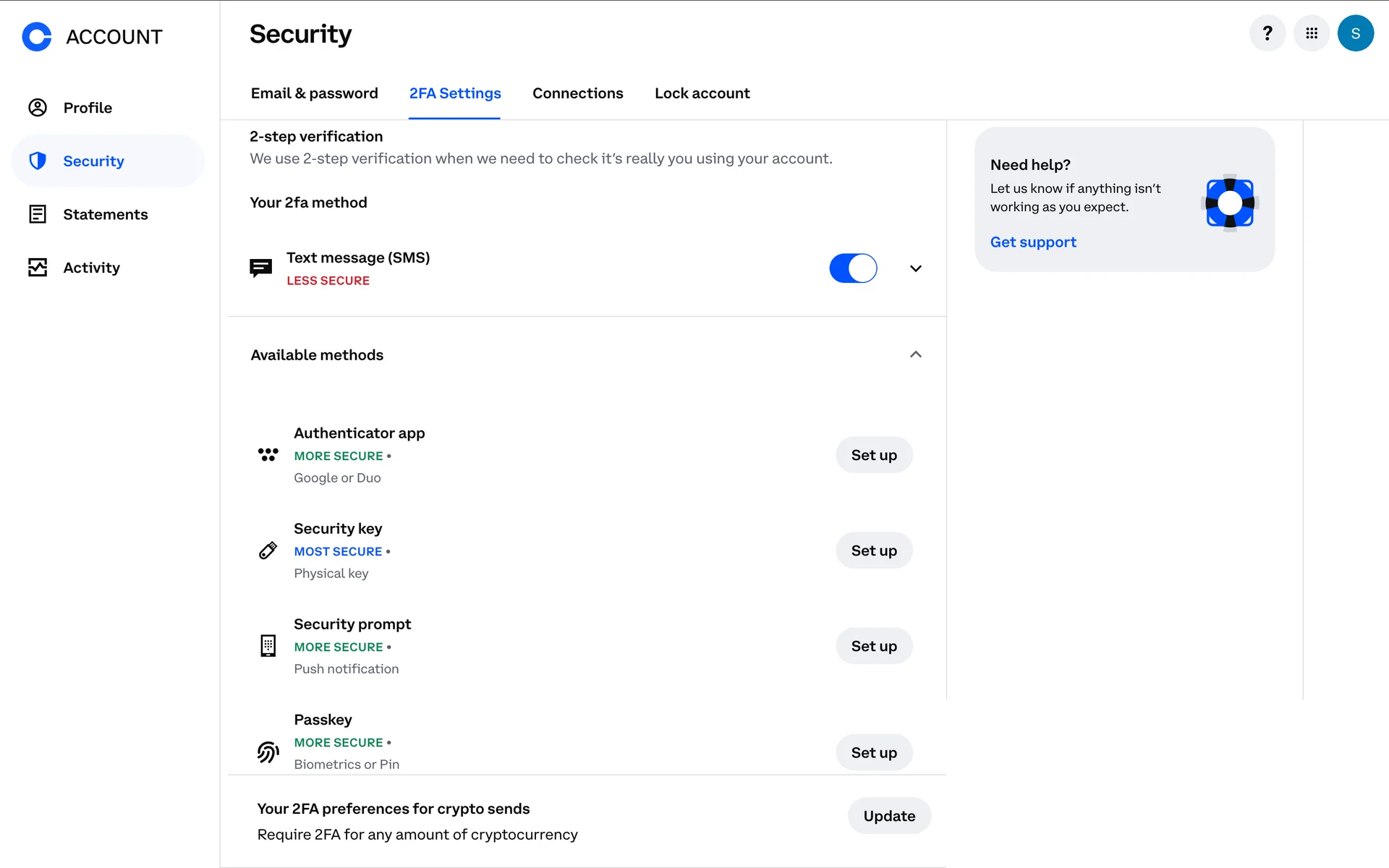This screenshot has width=1389, height=868.
Task: Click the lifebuoy support icon
Action: click(1229, 203)
